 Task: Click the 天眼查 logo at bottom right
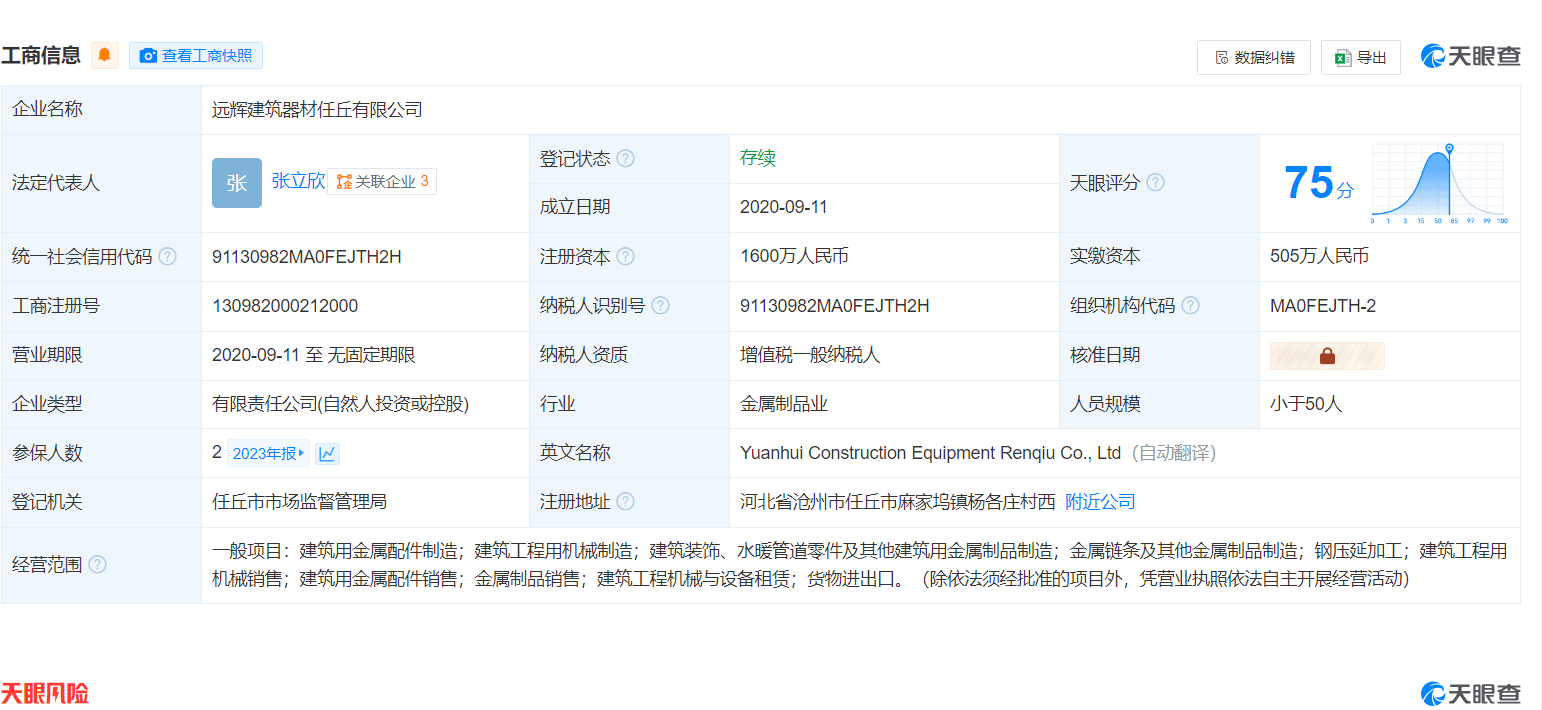click(x=1471, y=693)
